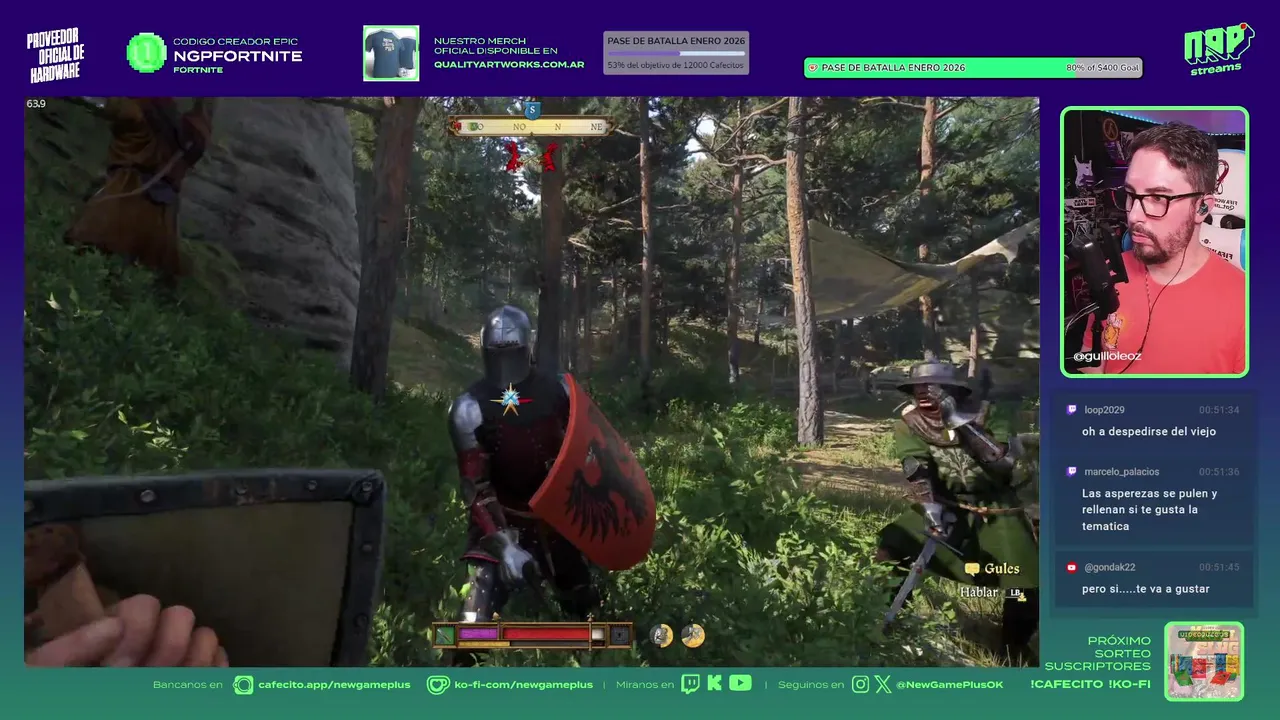Click the LB button prompt next to Hablar
This screenshot has height=720, width=1280.
coord(1017,593)
